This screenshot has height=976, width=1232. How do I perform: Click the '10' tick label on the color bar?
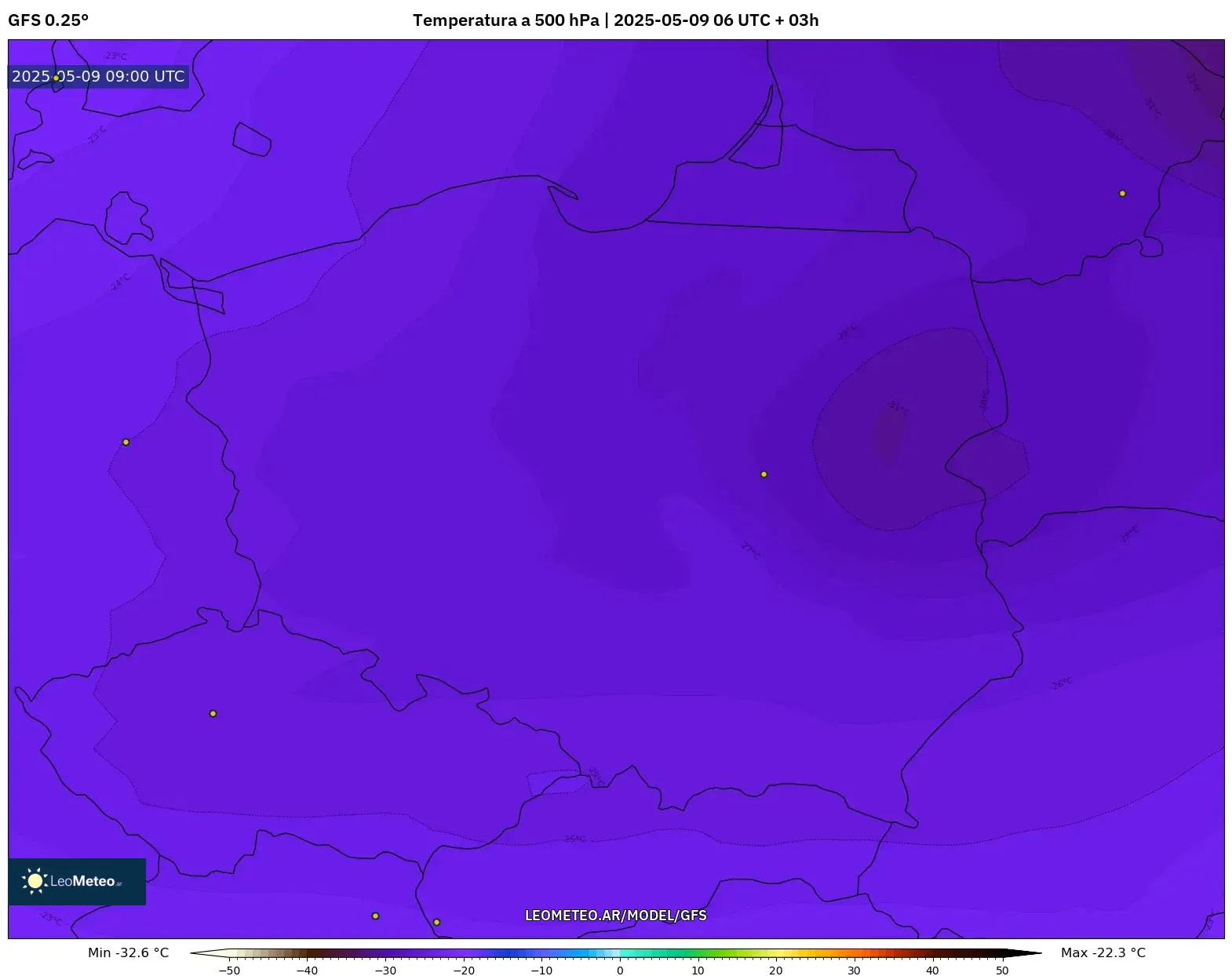(698, 971)
